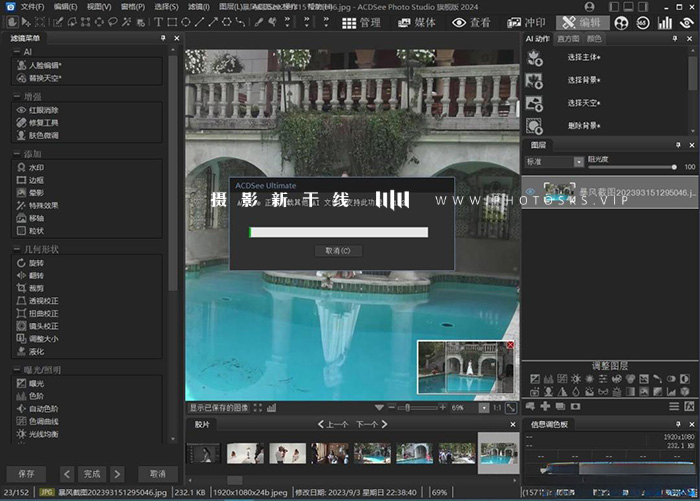Select the straight Line drawing tool
700x501 pixels.
tap(200, 22)
